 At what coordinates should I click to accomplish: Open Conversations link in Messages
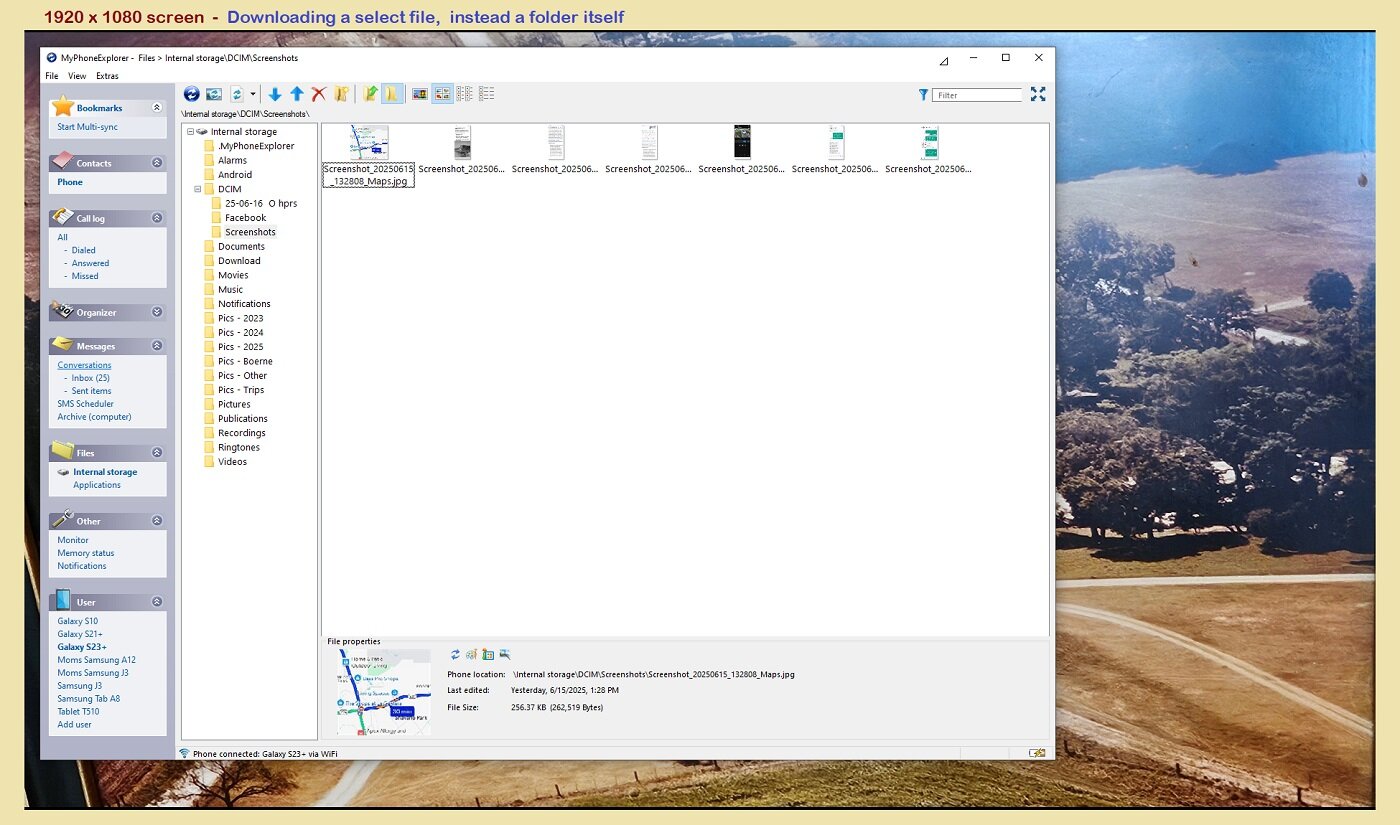[x=84, y=365]
